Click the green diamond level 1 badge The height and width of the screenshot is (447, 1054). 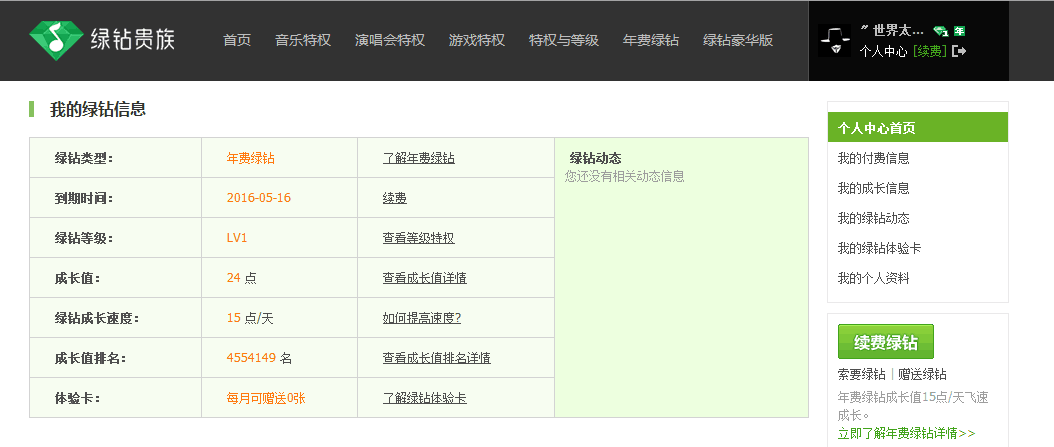[x=941, y=31]
